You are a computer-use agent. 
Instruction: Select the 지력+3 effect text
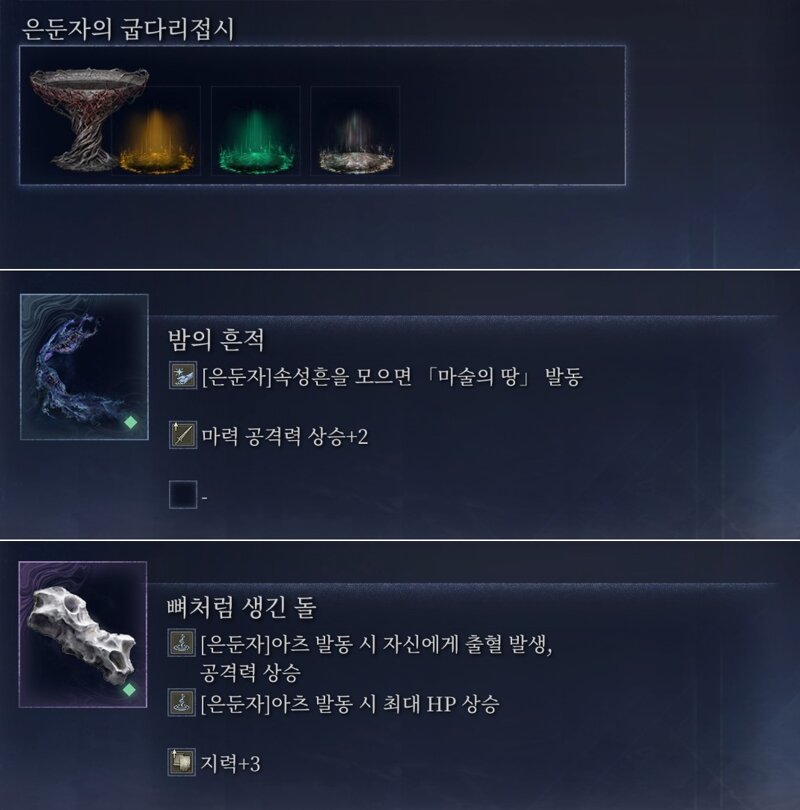click(x=230, y=764)
